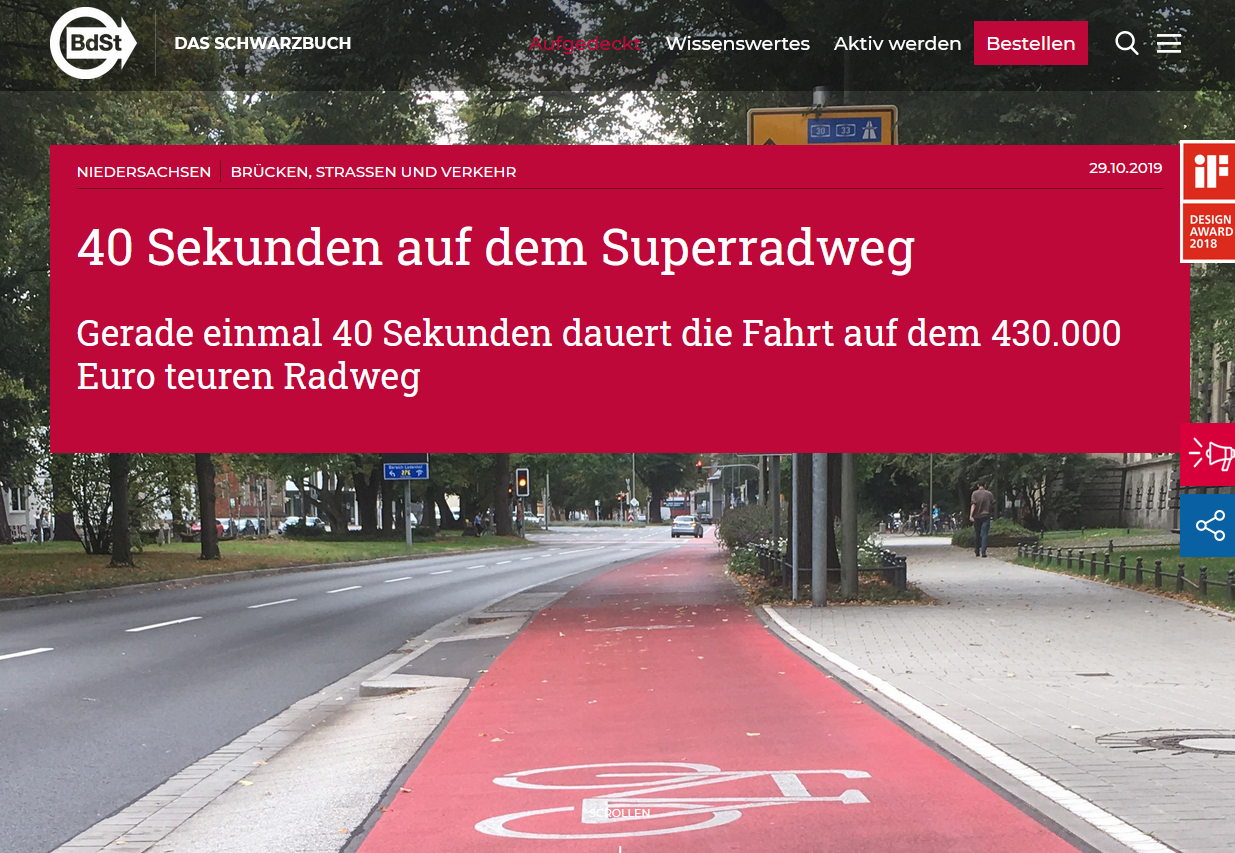Filter by the Niedersachsen tag
The height and width of the screenshot is (853, 1235).
[x=144, y=172]
